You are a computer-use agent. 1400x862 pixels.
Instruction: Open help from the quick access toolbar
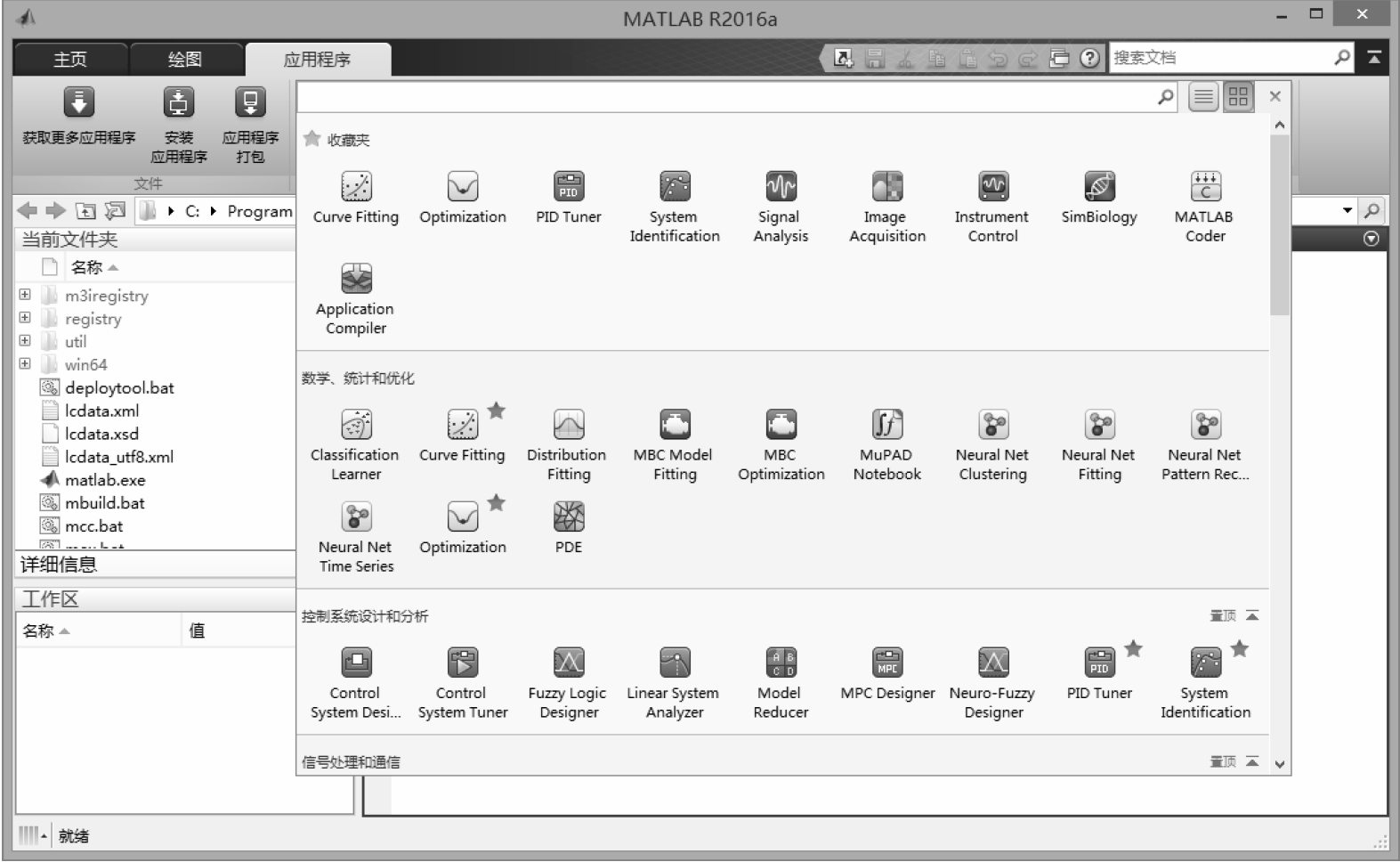[1089, 58]
